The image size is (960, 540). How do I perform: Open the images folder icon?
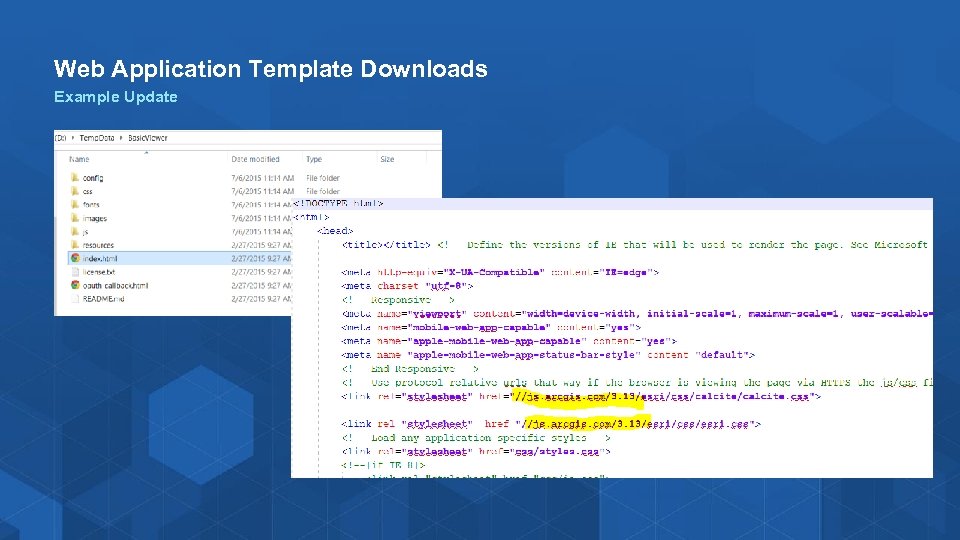pos(75,218)
